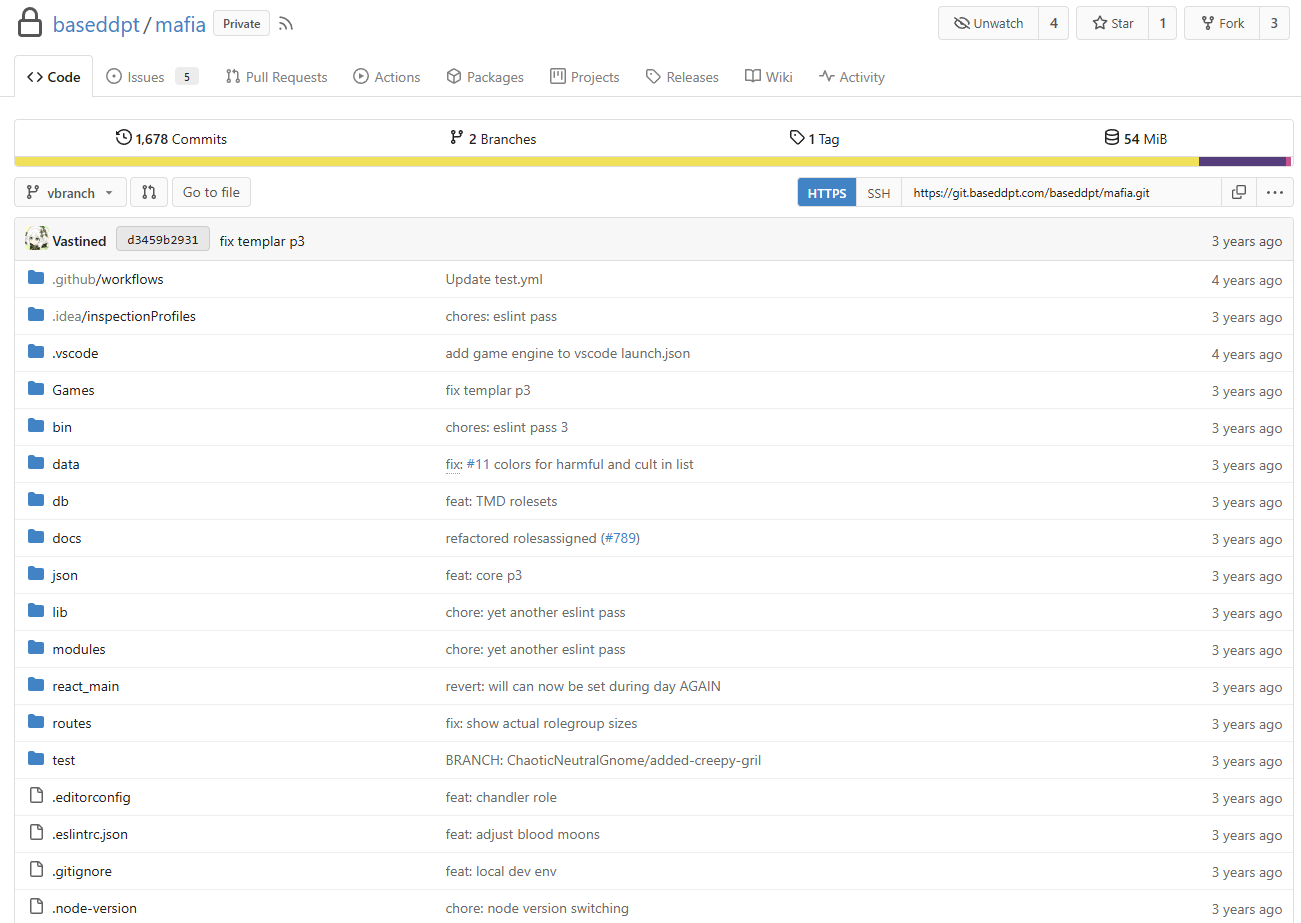Click Vastined's avatar image
This screenshot has width=1301, height=923.
[37, 240]
